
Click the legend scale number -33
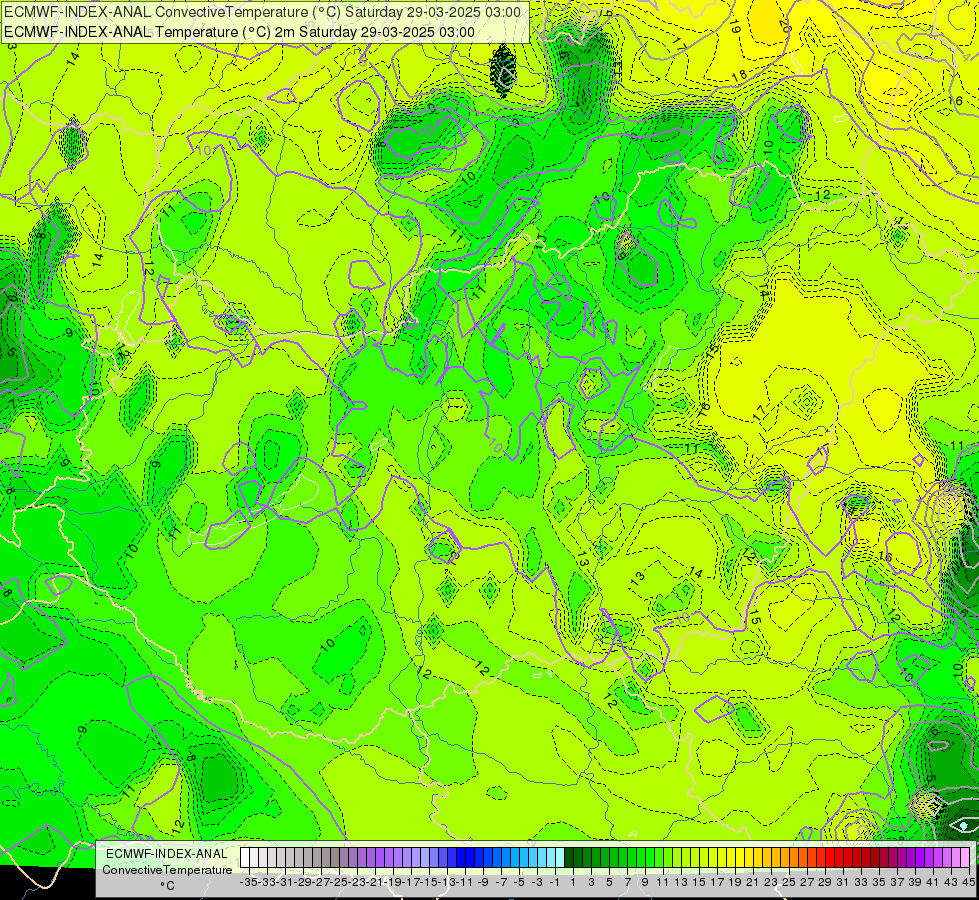point(268,882)
